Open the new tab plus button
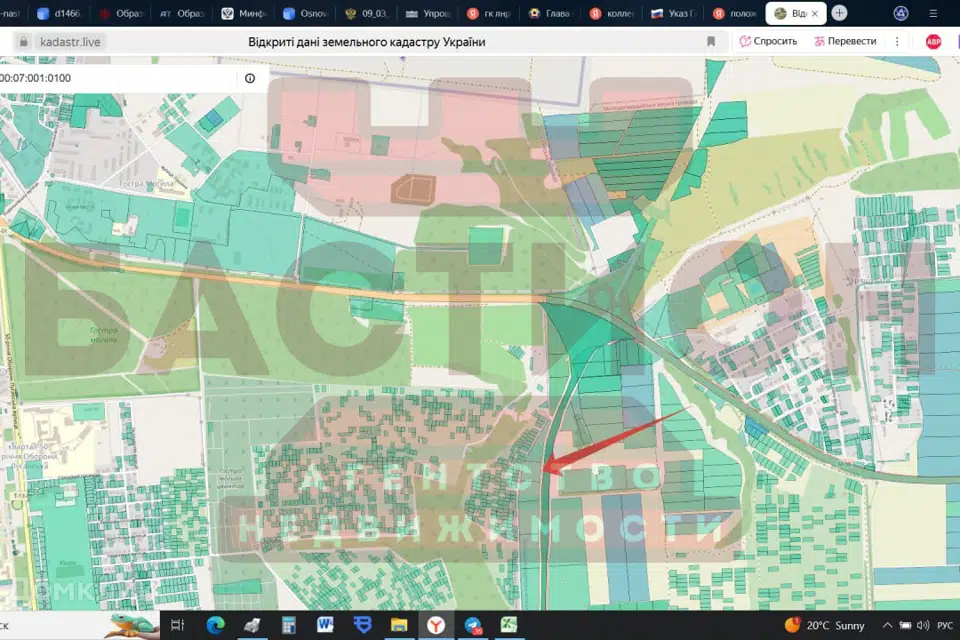The height and width of the screenshot is (640, 960). pos(839,13)
